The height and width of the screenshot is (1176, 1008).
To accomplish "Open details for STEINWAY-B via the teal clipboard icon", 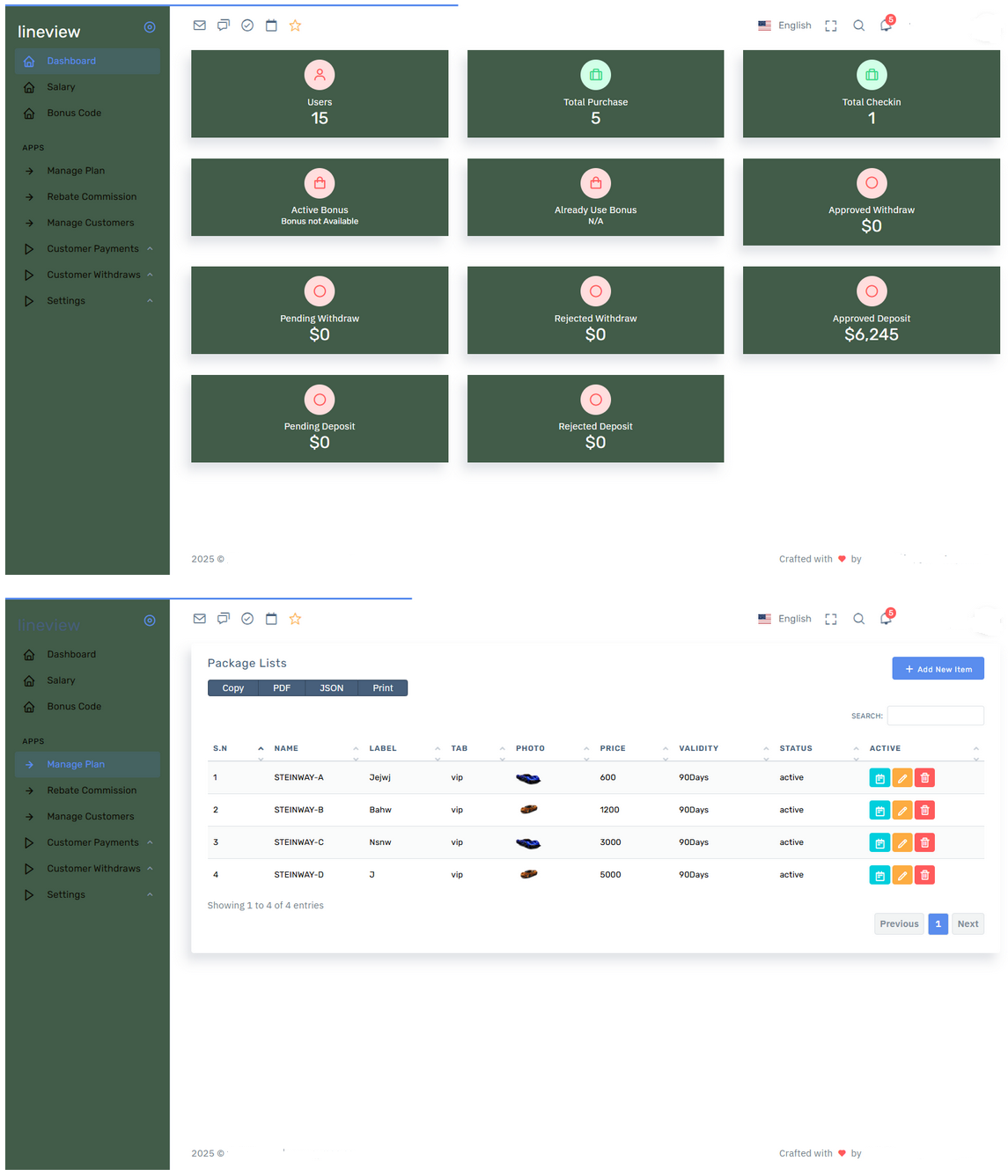I will [879, 810].
